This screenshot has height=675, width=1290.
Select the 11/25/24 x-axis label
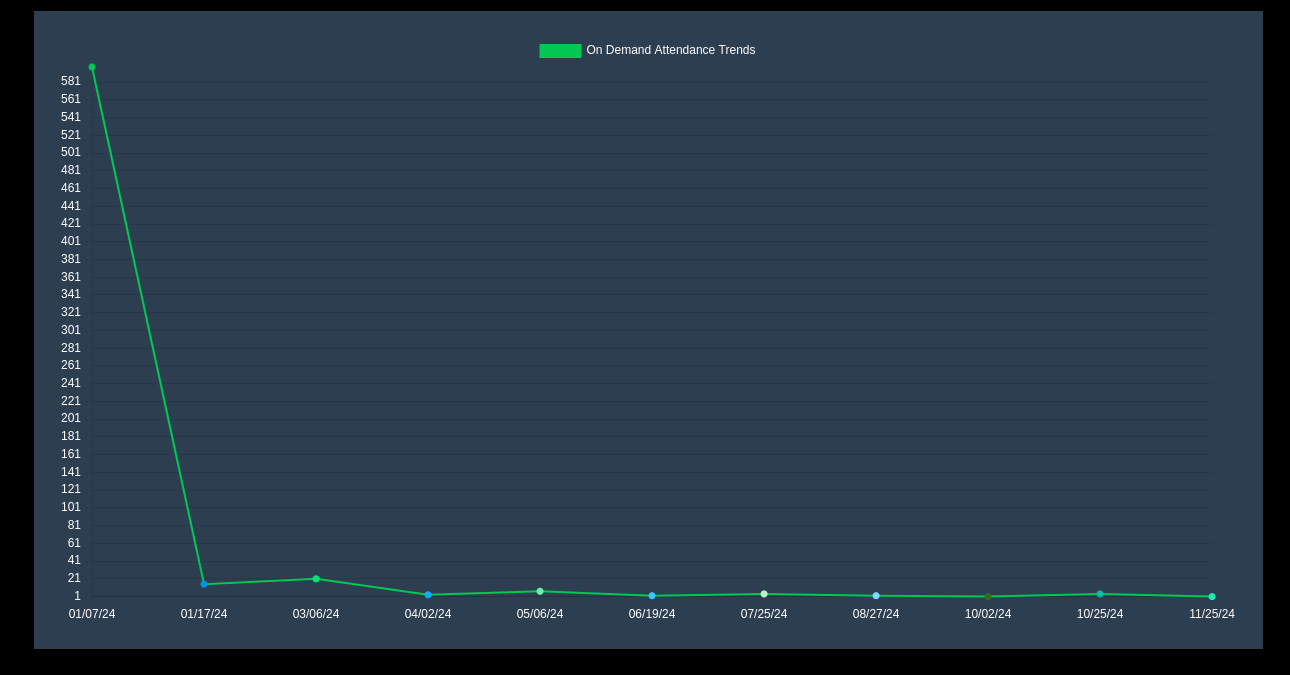1211,613
